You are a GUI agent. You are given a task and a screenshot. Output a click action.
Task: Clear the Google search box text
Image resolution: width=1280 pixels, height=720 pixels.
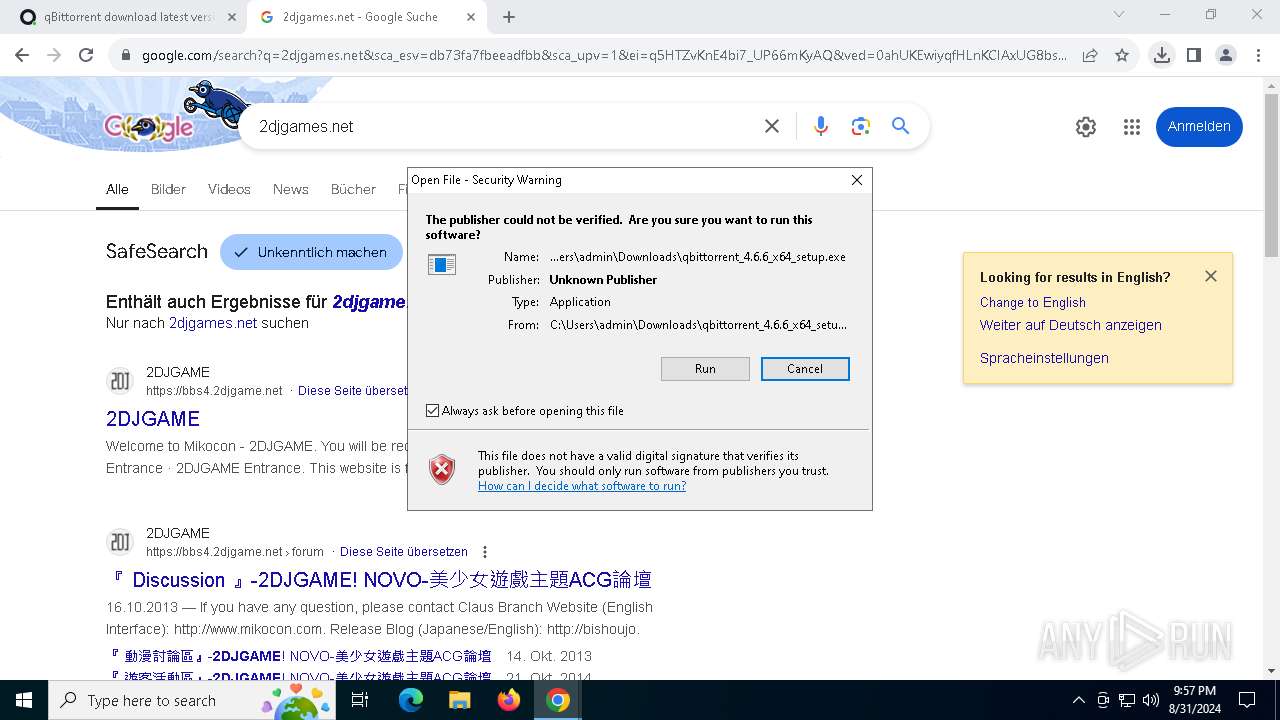(772, 126)
